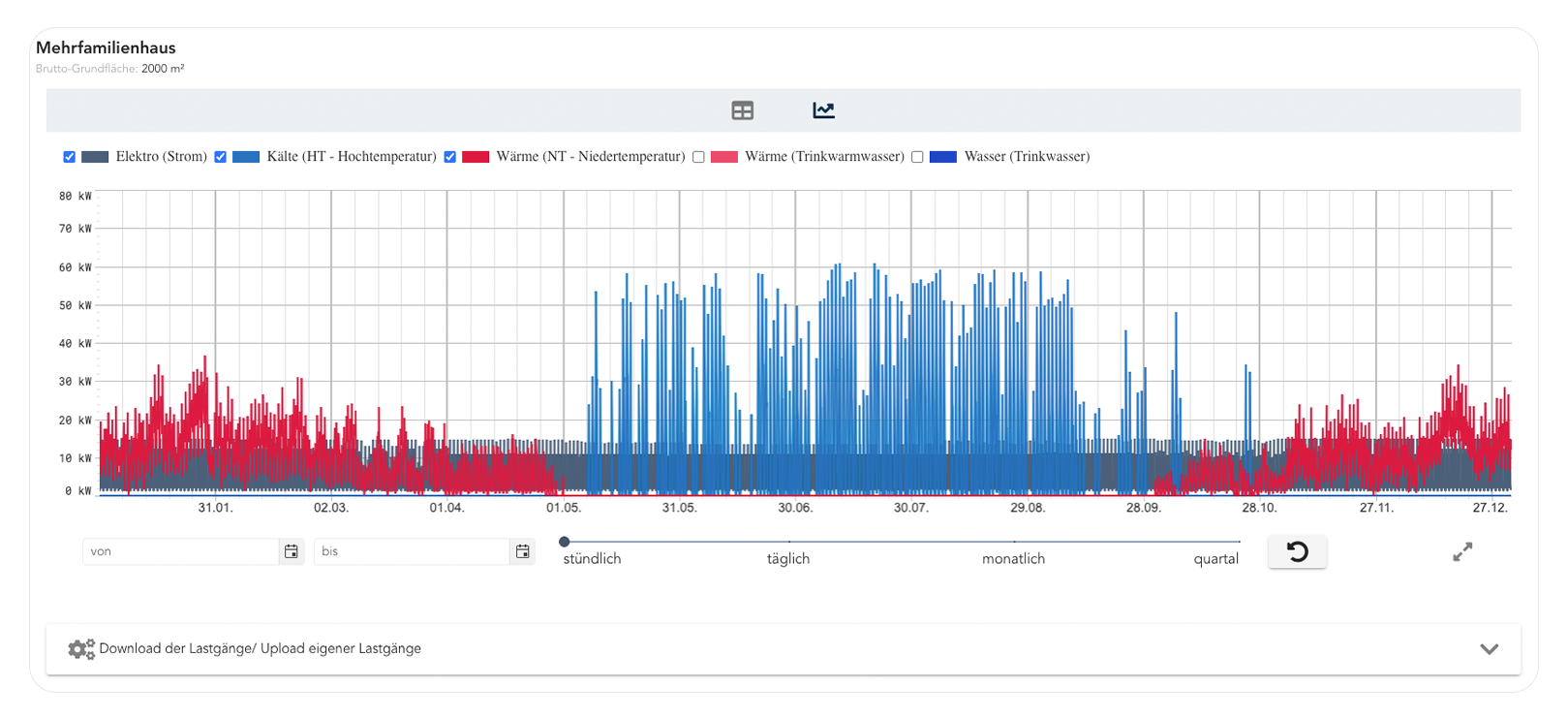The height and width of the screenshot is (718, 1568).
Task: Enable the Wasser (Trinkwasser) checkbox
Action: [x=917, y=157]
